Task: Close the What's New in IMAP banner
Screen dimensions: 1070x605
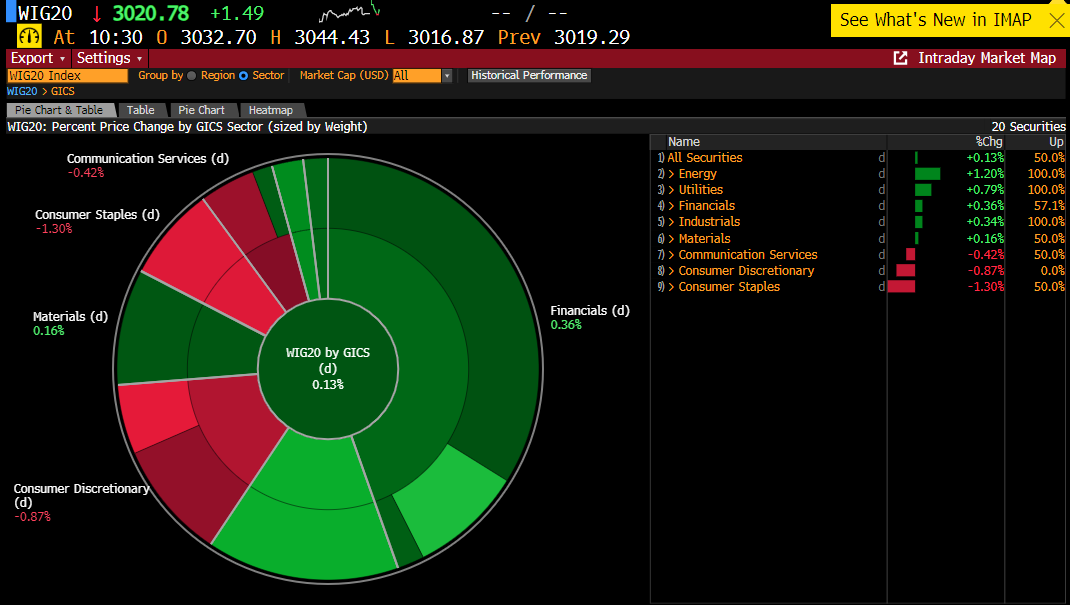Action: (x=1056, y=20)
